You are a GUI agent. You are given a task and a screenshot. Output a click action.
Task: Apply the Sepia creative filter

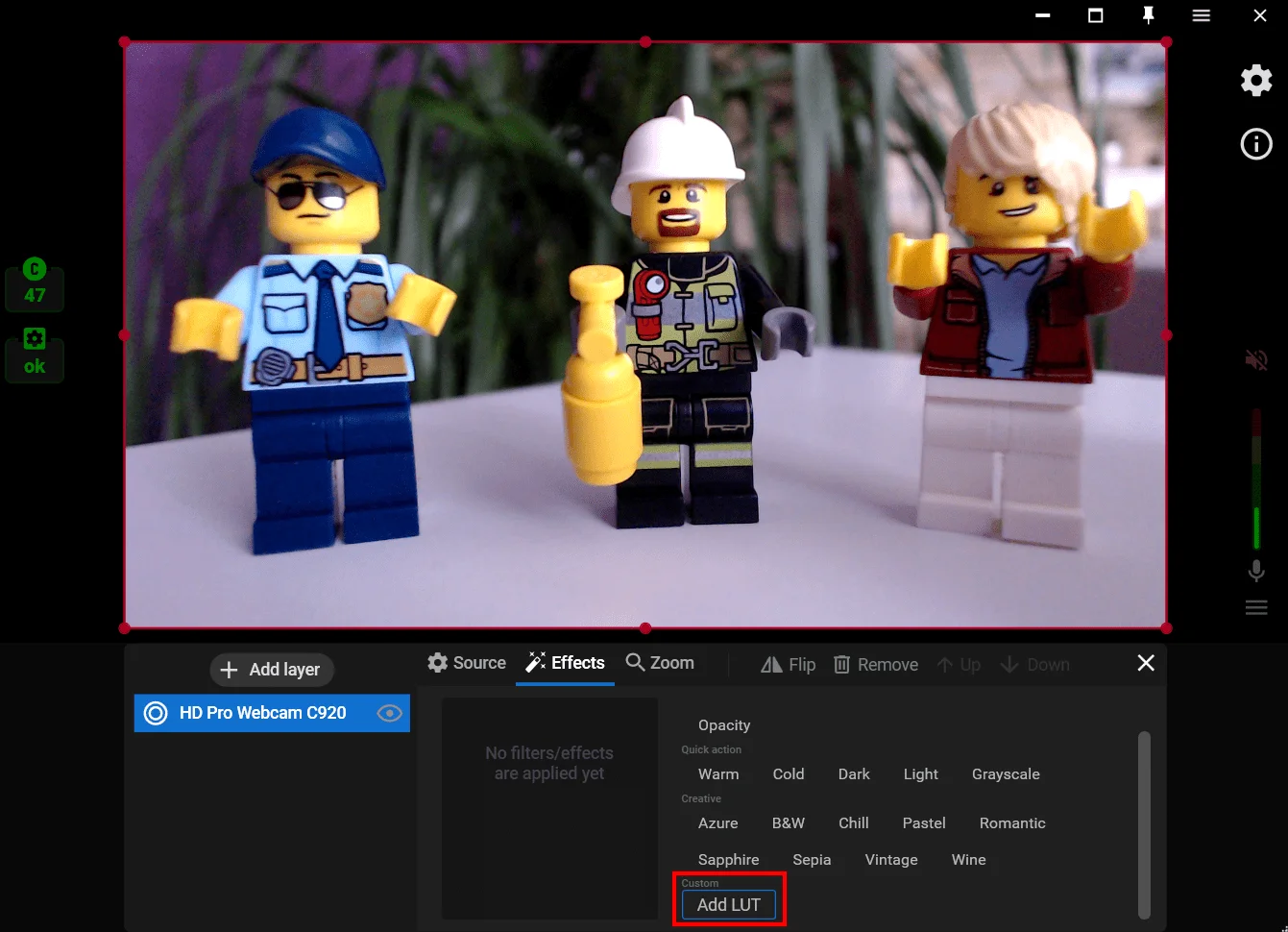pyautogui.click(x=812, y=860)
